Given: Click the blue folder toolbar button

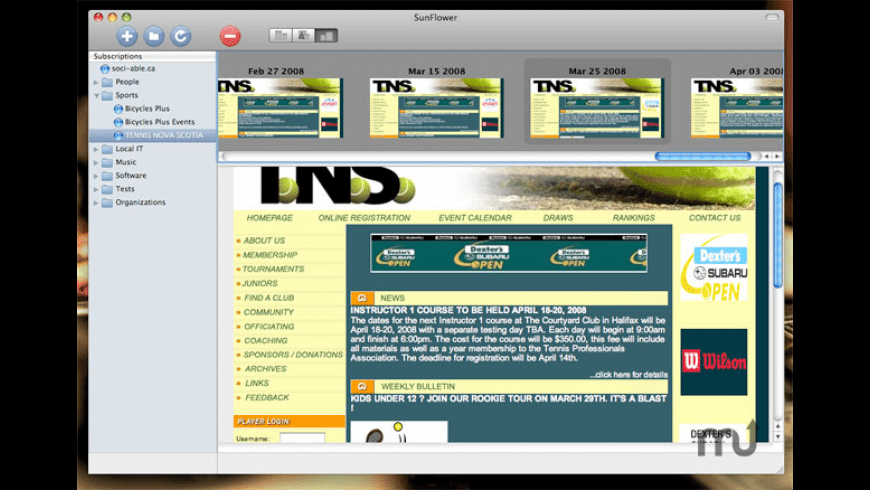Looking at the screenshot, I should [154, 36].
